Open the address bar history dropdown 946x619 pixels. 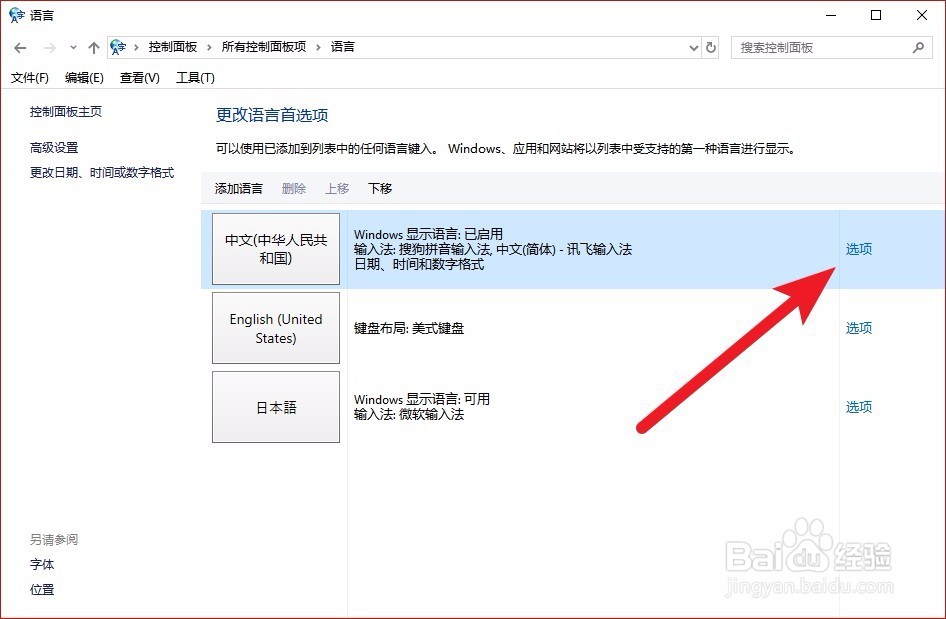693,46
